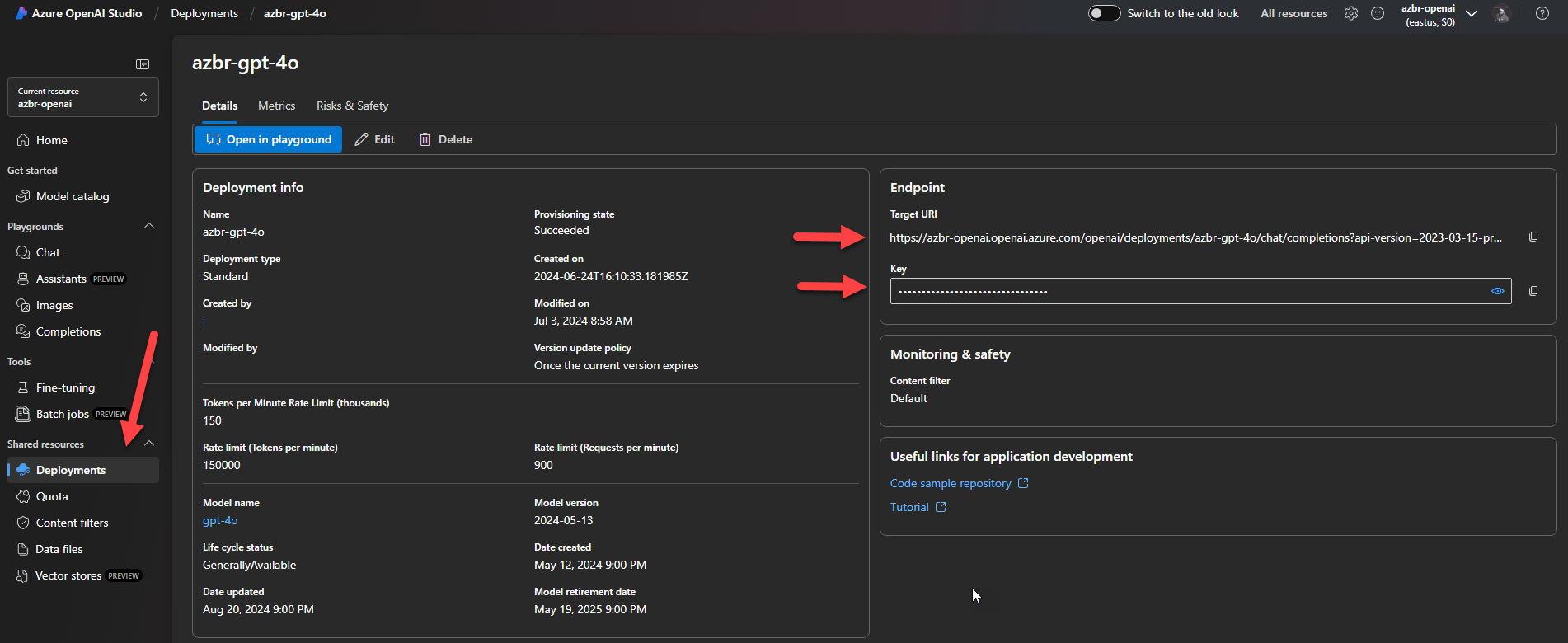The height and width of the screenshot is (643, 1568).
Task: Collapse the sidebar with the panel icon
Action: point(143,64)
